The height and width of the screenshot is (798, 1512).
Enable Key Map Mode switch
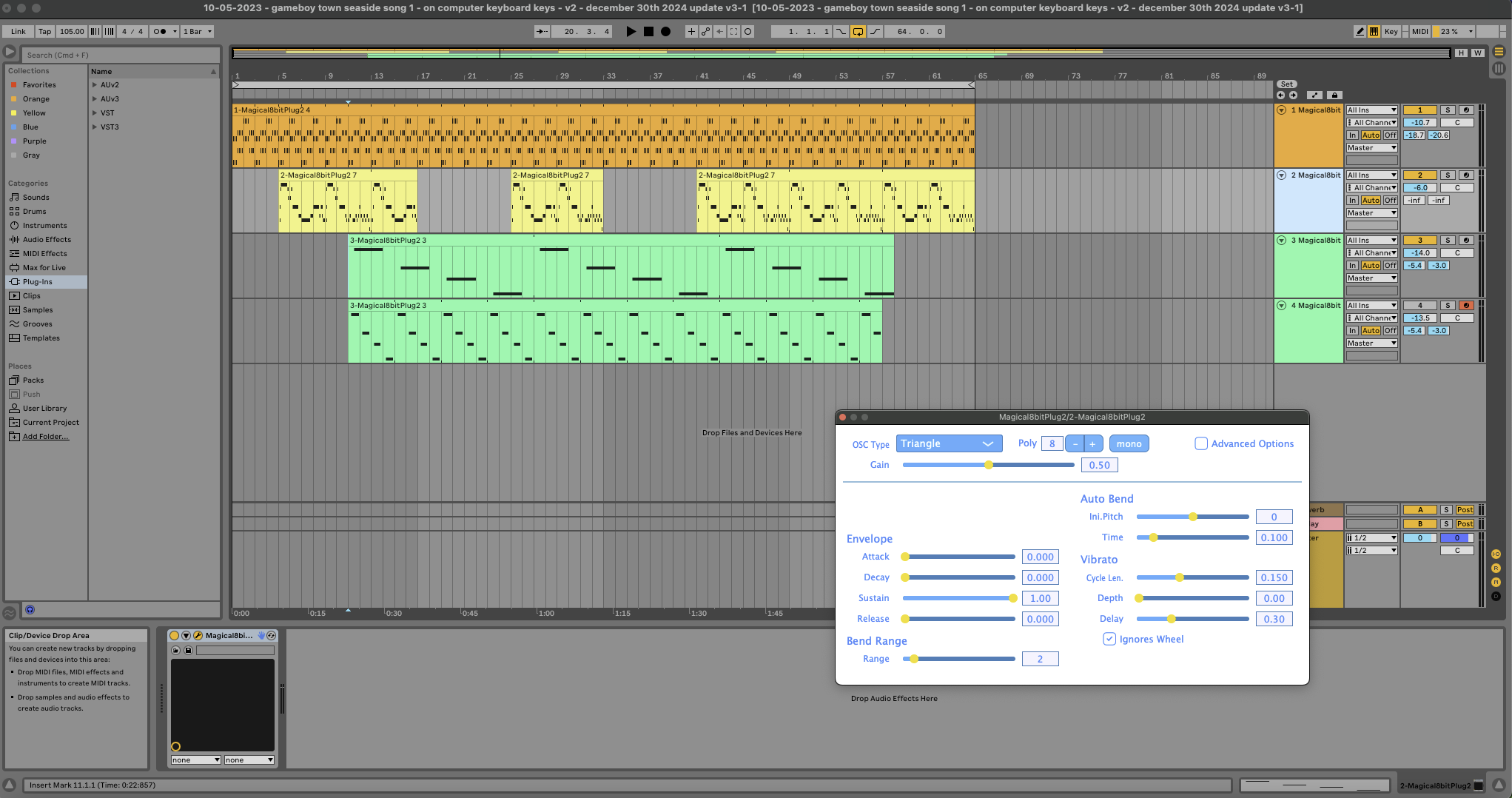[x=1391, y=31]
